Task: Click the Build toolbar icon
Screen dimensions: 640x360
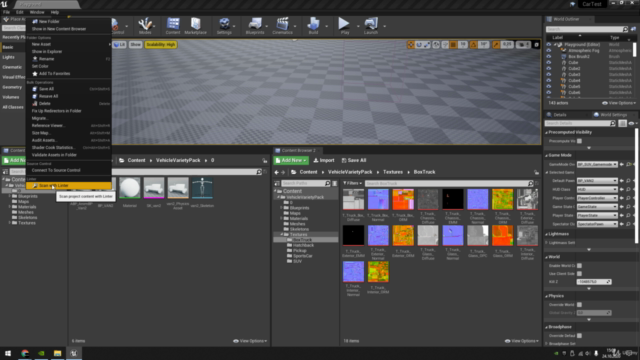Action: click(313, 26)
